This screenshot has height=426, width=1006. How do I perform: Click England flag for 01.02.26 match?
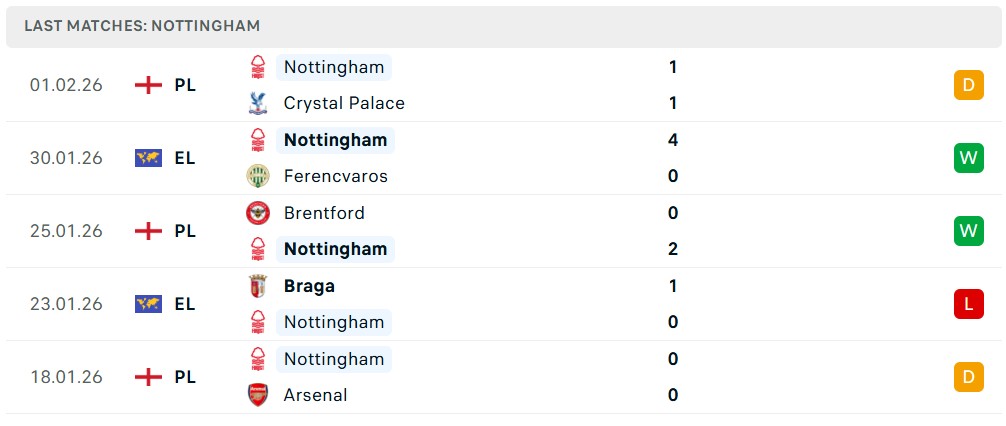pyautogui.click(x=148, y=85)
